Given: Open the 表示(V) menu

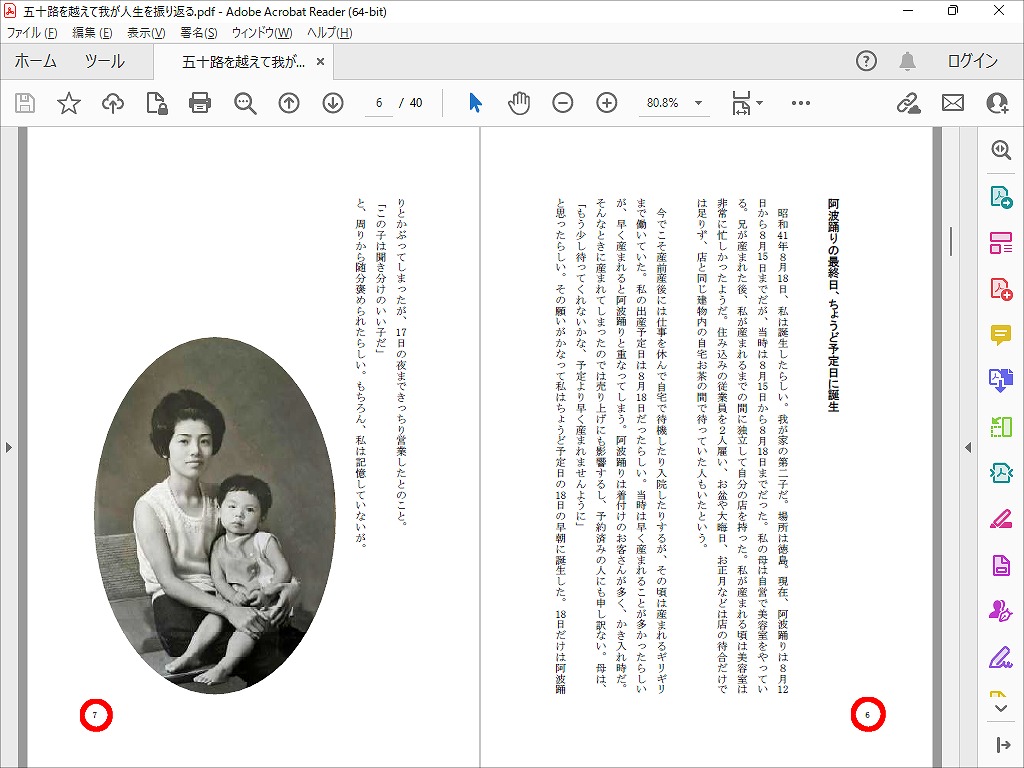Looking at the screenshot, I should (x=146, y=33).
